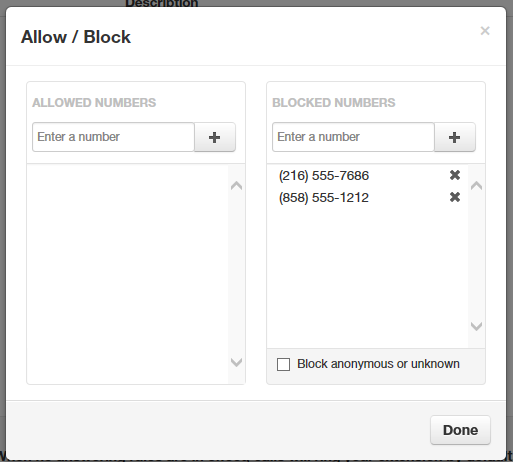Focus the allowed numbers entry field
Image resolution: width=513 pixels, height=462 pixels.
(x=113, y=137)
